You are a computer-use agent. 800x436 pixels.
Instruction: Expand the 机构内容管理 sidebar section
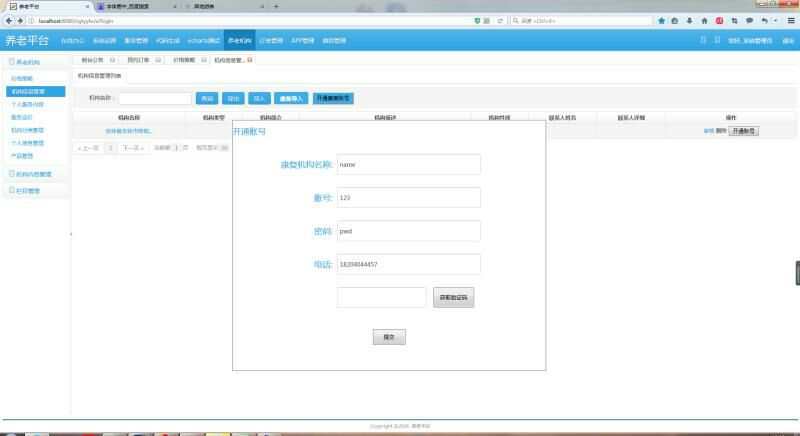pos(34,174)
